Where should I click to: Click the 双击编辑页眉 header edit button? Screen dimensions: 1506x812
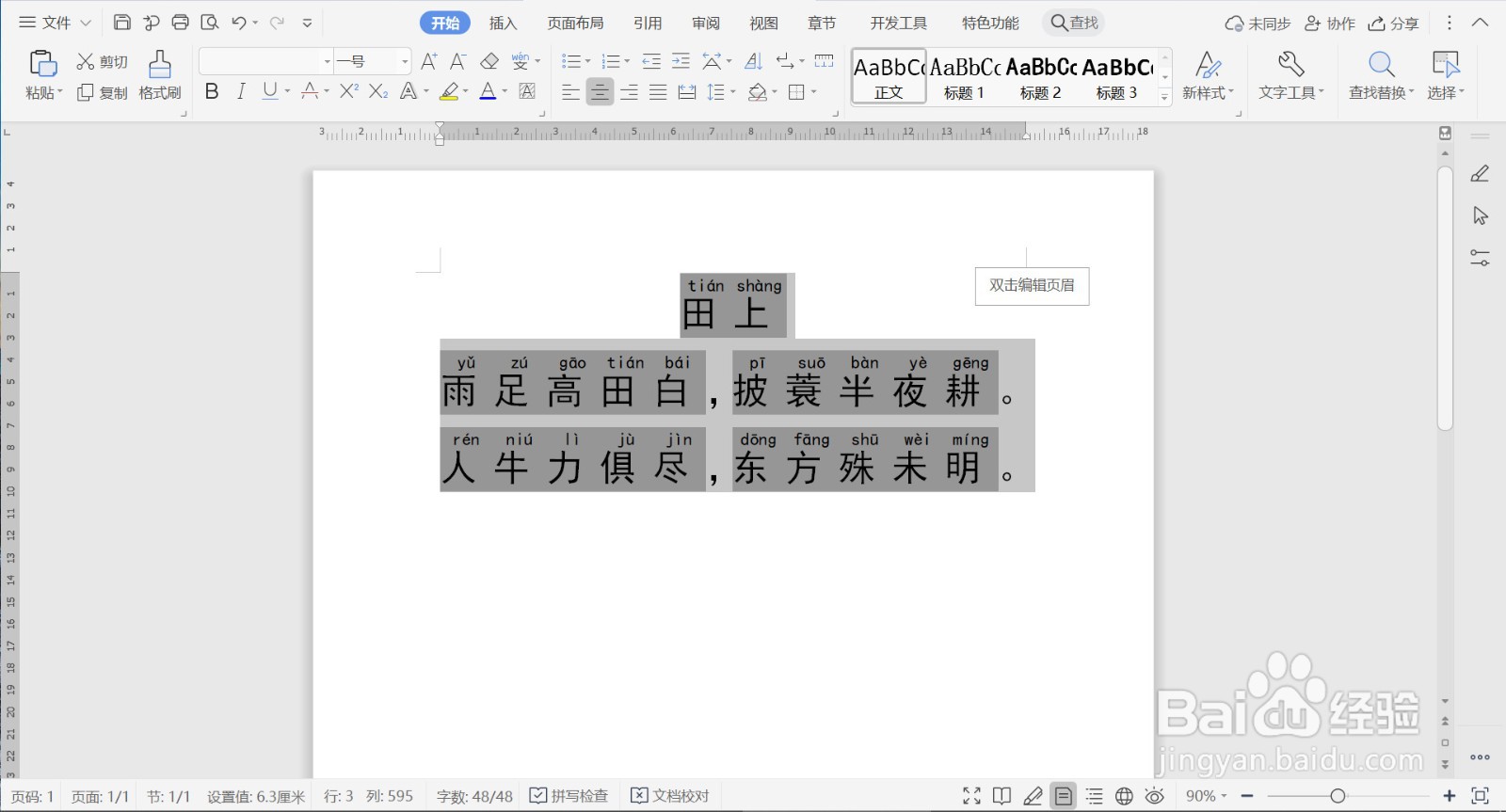click(1032, 285)
